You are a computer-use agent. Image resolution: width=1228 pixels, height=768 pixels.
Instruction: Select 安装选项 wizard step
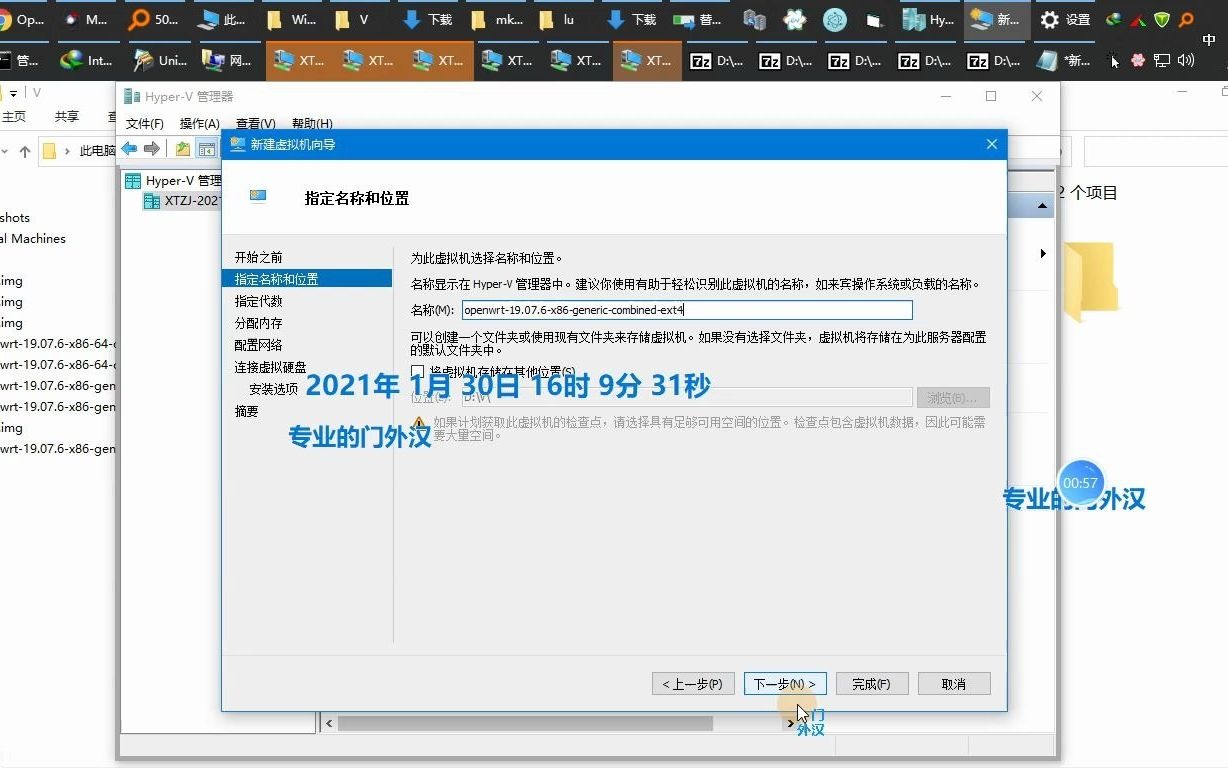pos(274,389)
